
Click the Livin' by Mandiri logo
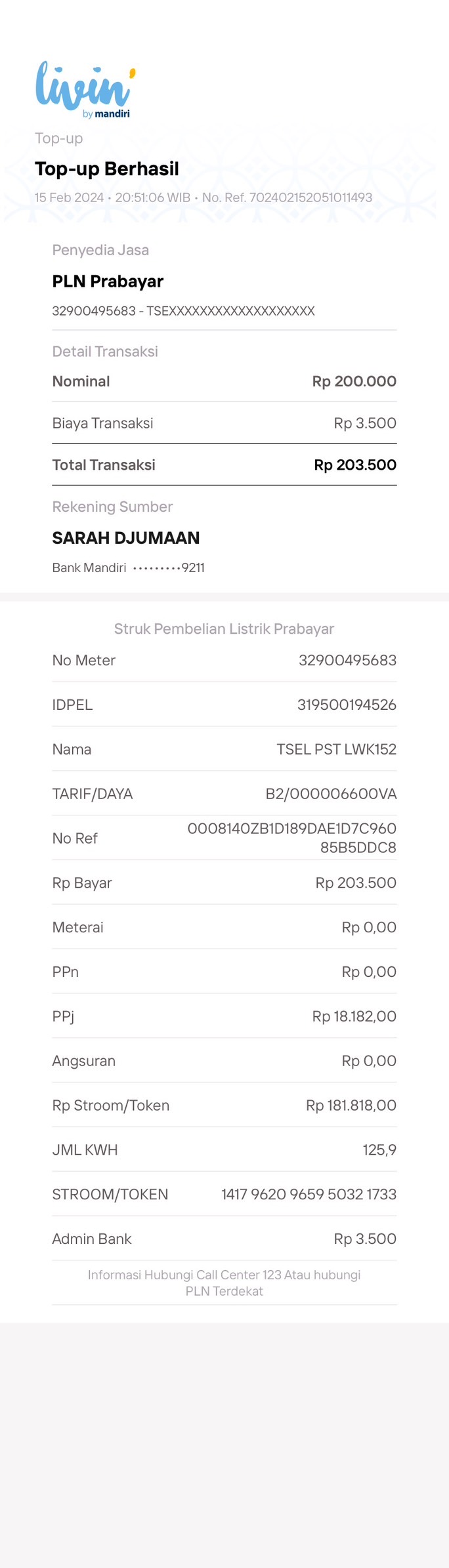point(85,90)
